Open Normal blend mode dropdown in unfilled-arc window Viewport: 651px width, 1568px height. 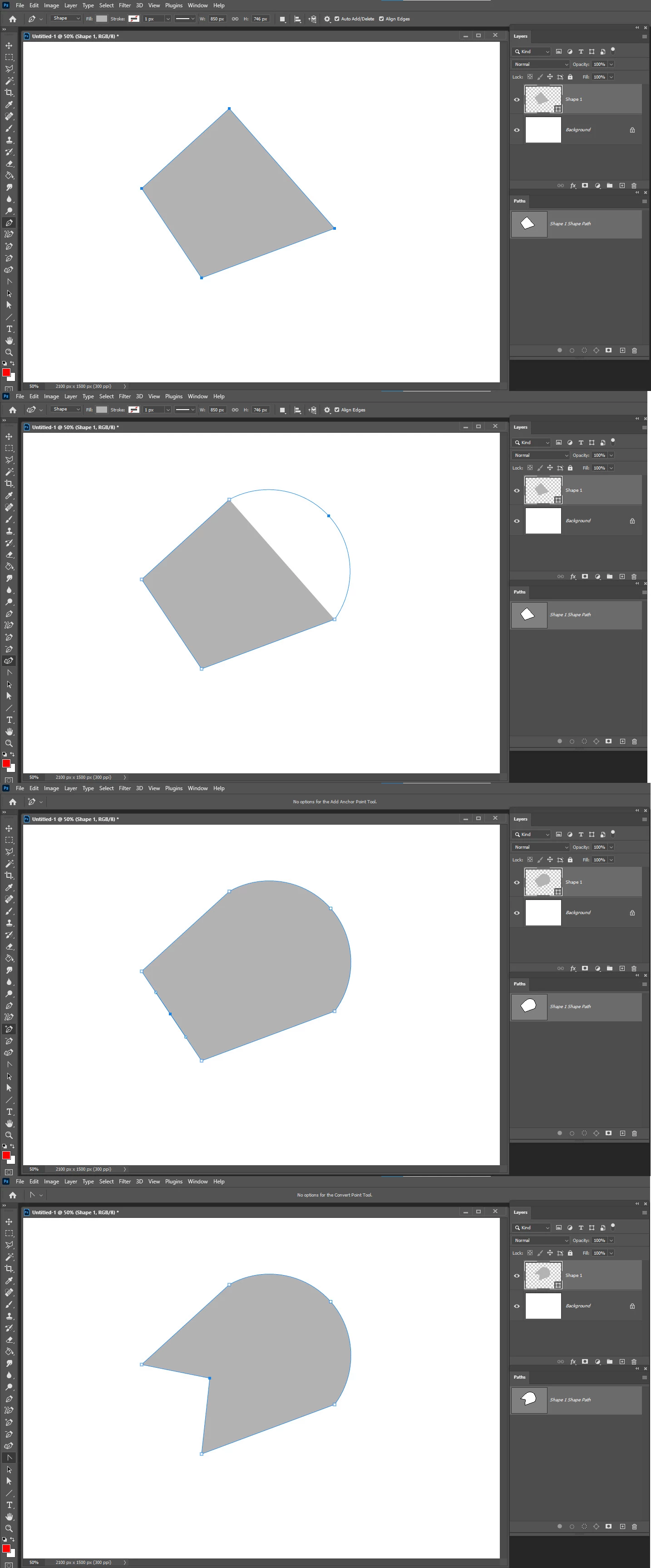(x=541, y=455)
